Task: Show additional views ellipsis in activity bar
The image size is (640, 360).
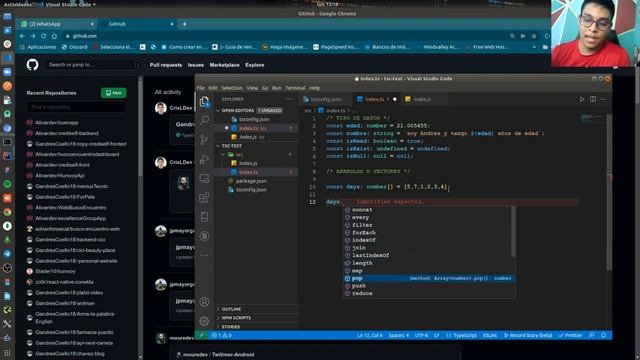Action: (204, 255)
